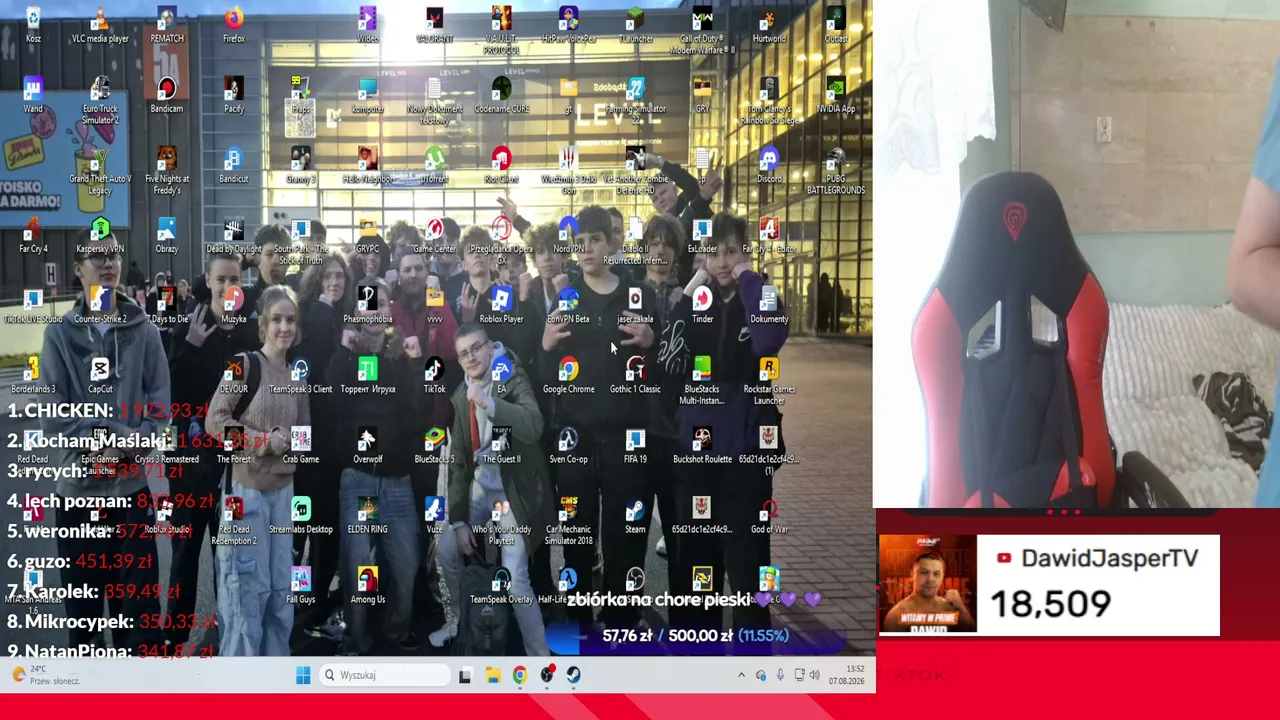This screenshot has width=1280, height=720.
Task: Click the Bandicut desktop icon
Action: coord(234,166)
